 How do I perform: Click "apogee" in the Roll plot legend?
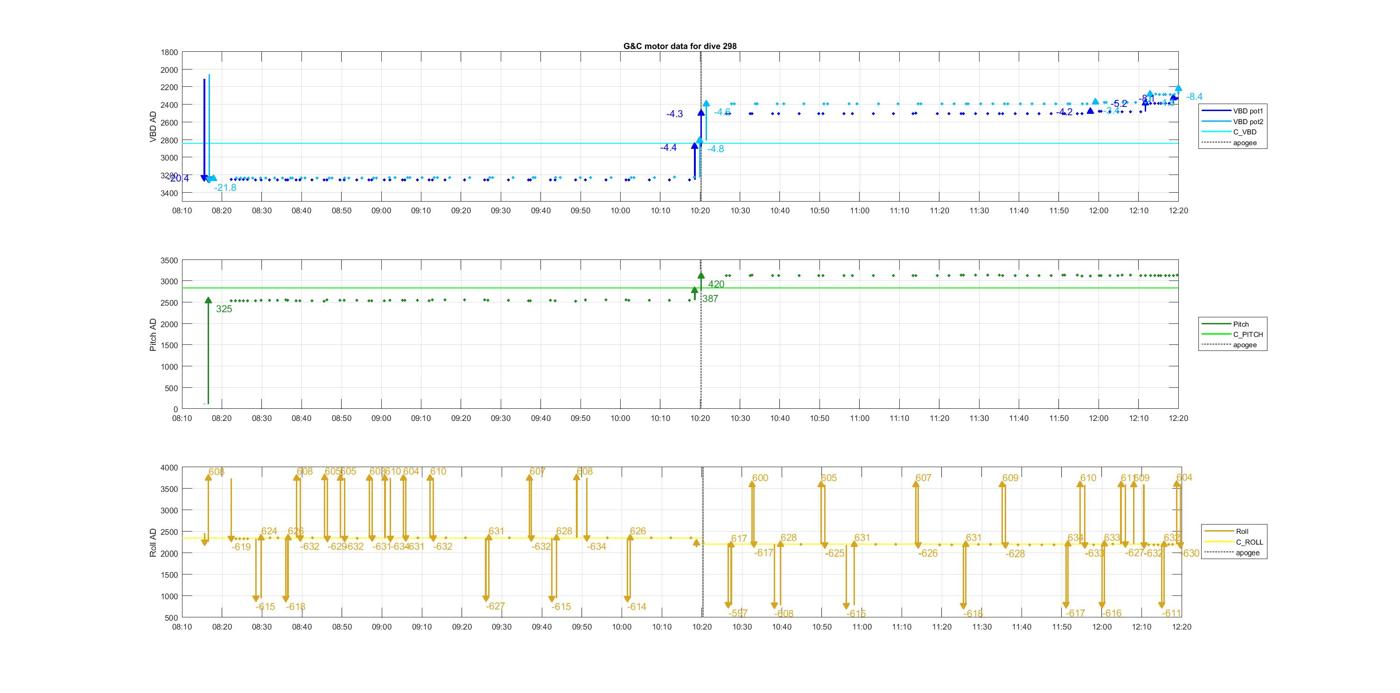(x=1232, y=552)
